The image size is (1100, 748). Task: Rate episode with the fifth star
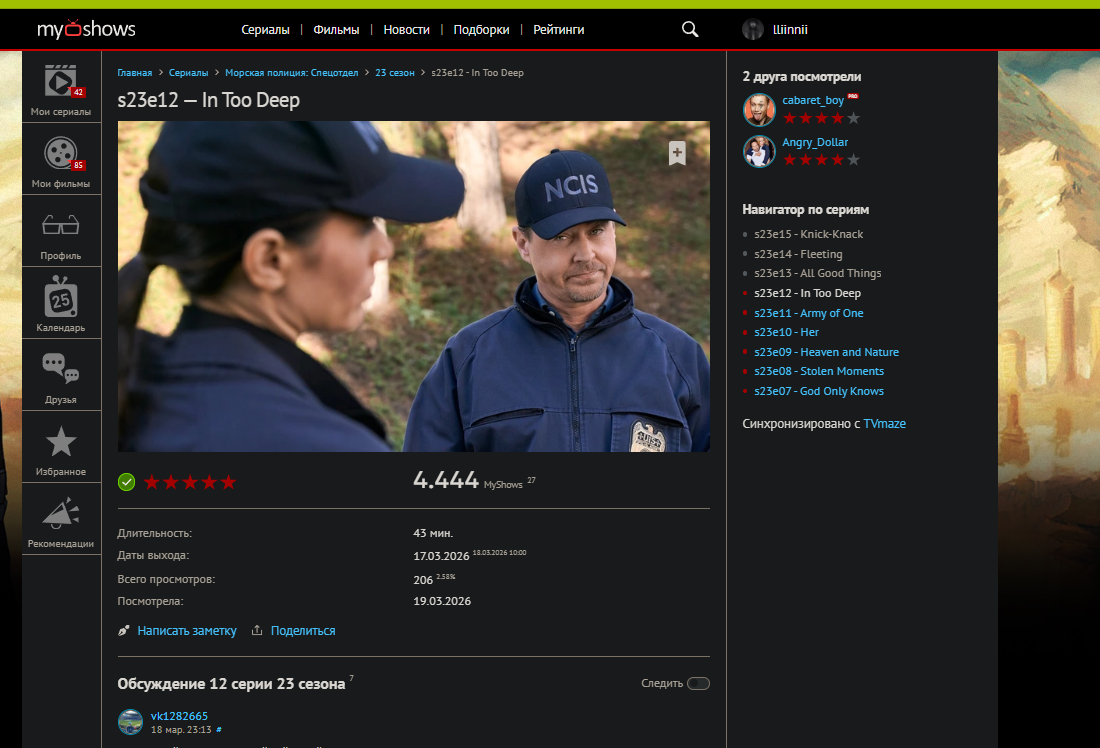(229, 482)
